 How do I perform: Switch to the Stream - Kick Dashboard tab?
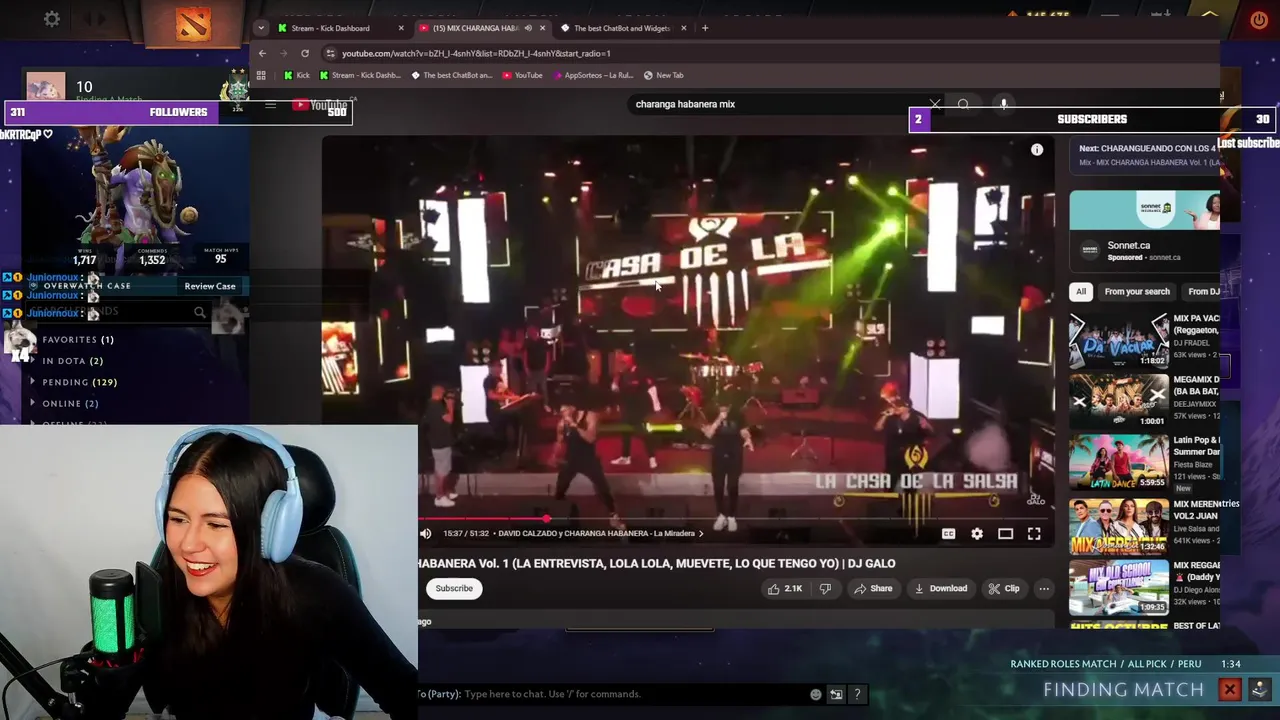coord(330,28)
